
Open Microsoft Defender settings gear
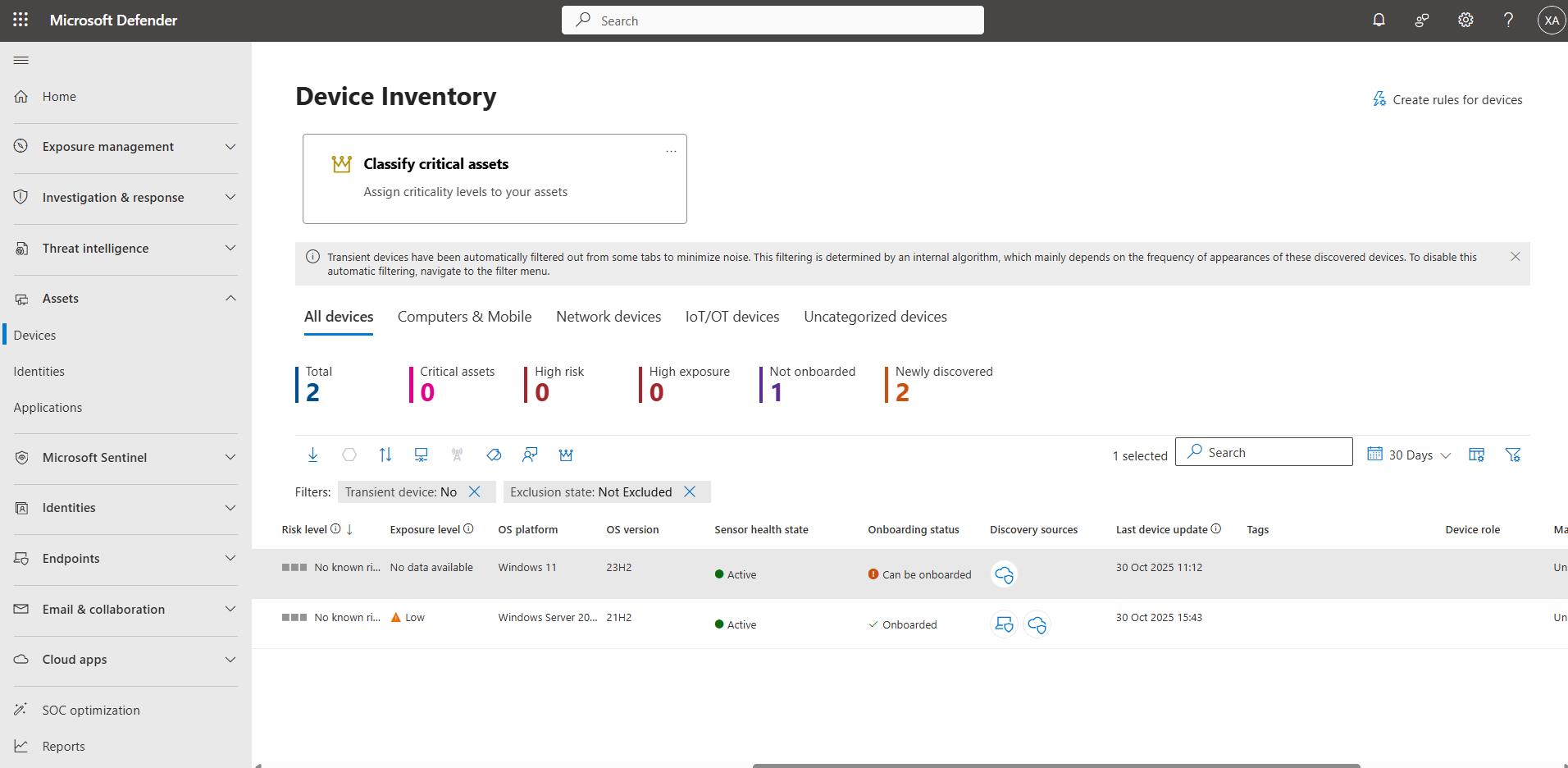click(x=1465, y=20)
